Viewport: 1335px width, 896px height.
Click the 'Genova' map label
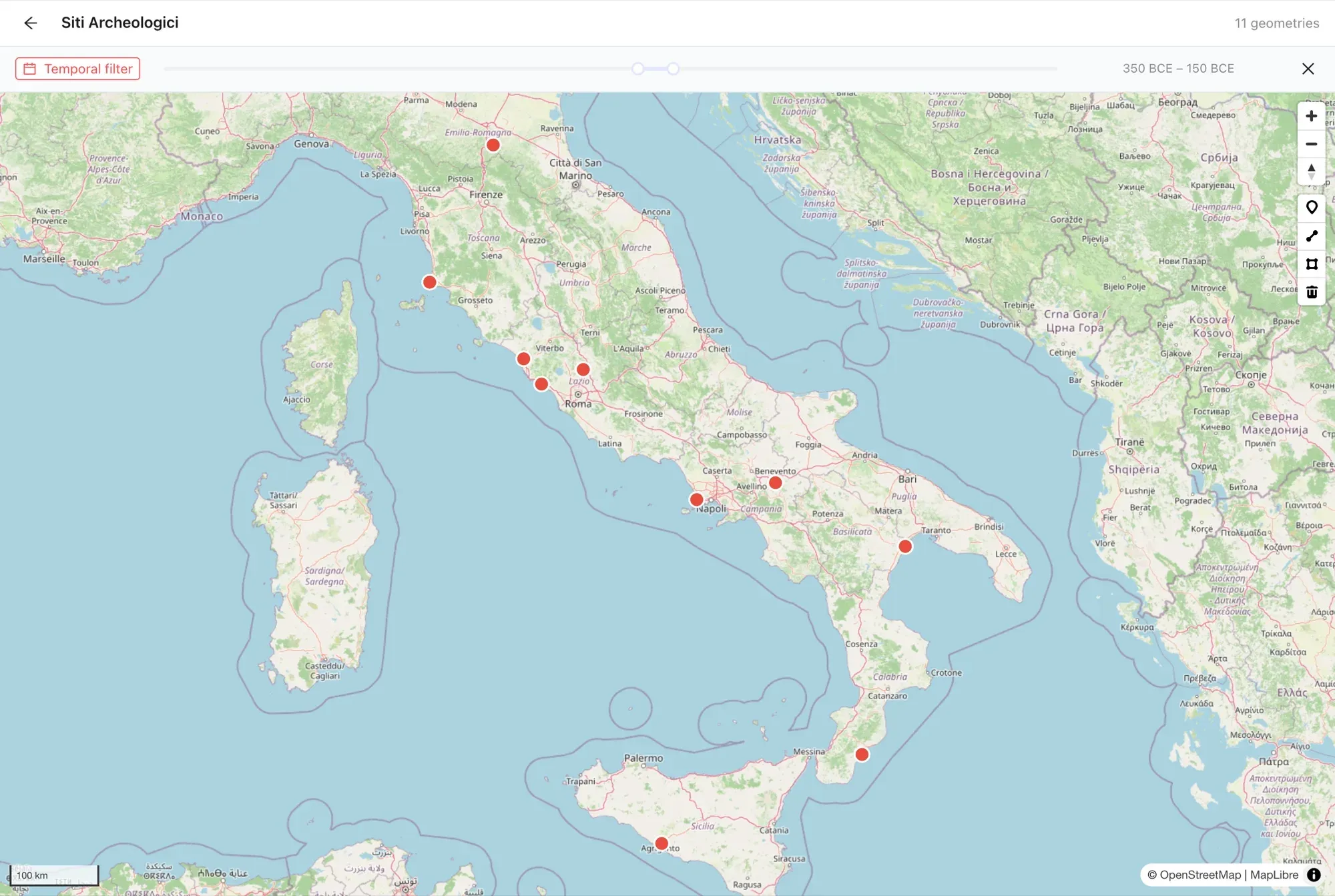coord(311,143)
